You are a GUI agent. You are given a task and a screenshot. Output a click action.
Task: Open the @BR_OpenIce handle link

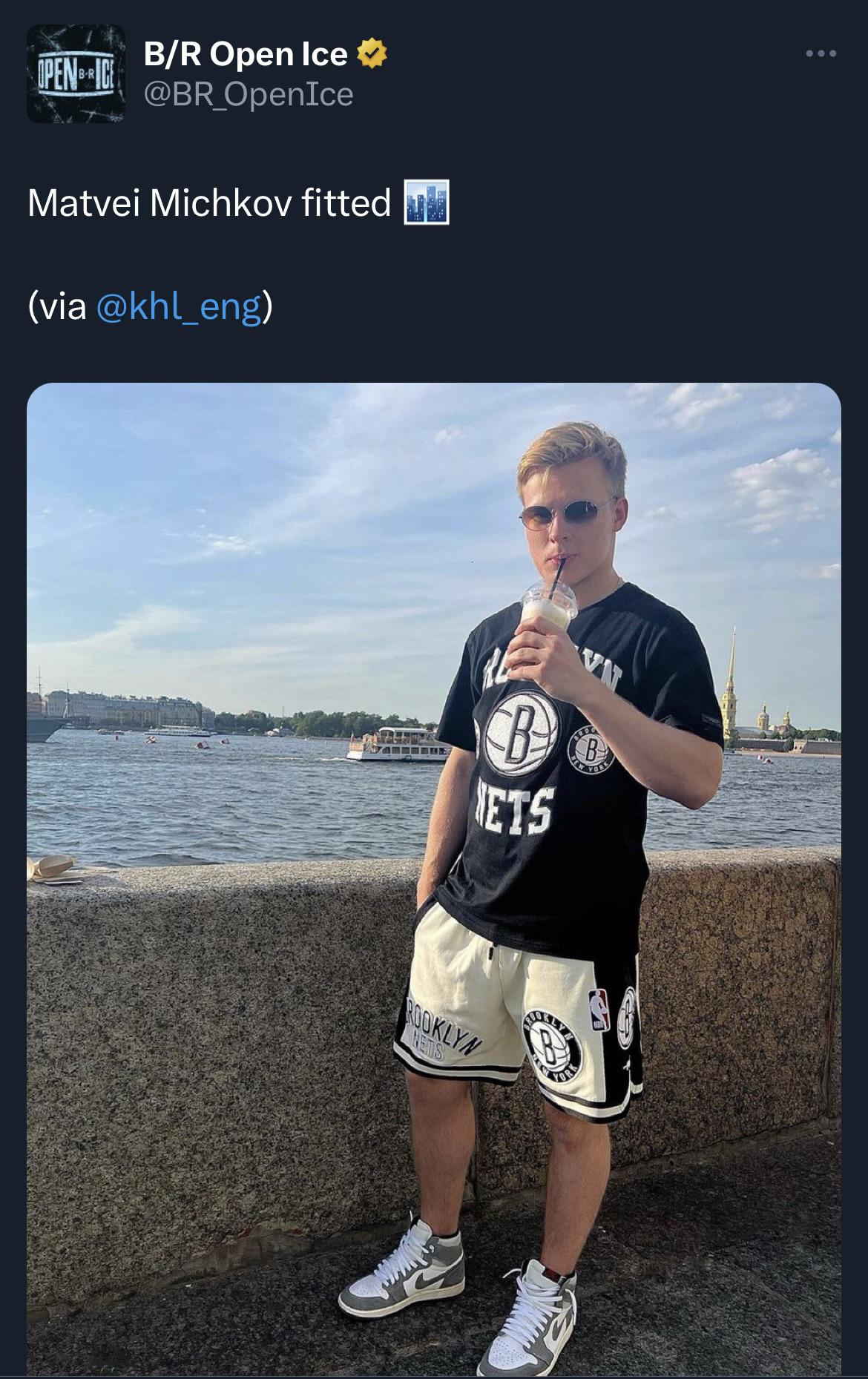click(x=248, y=94)
